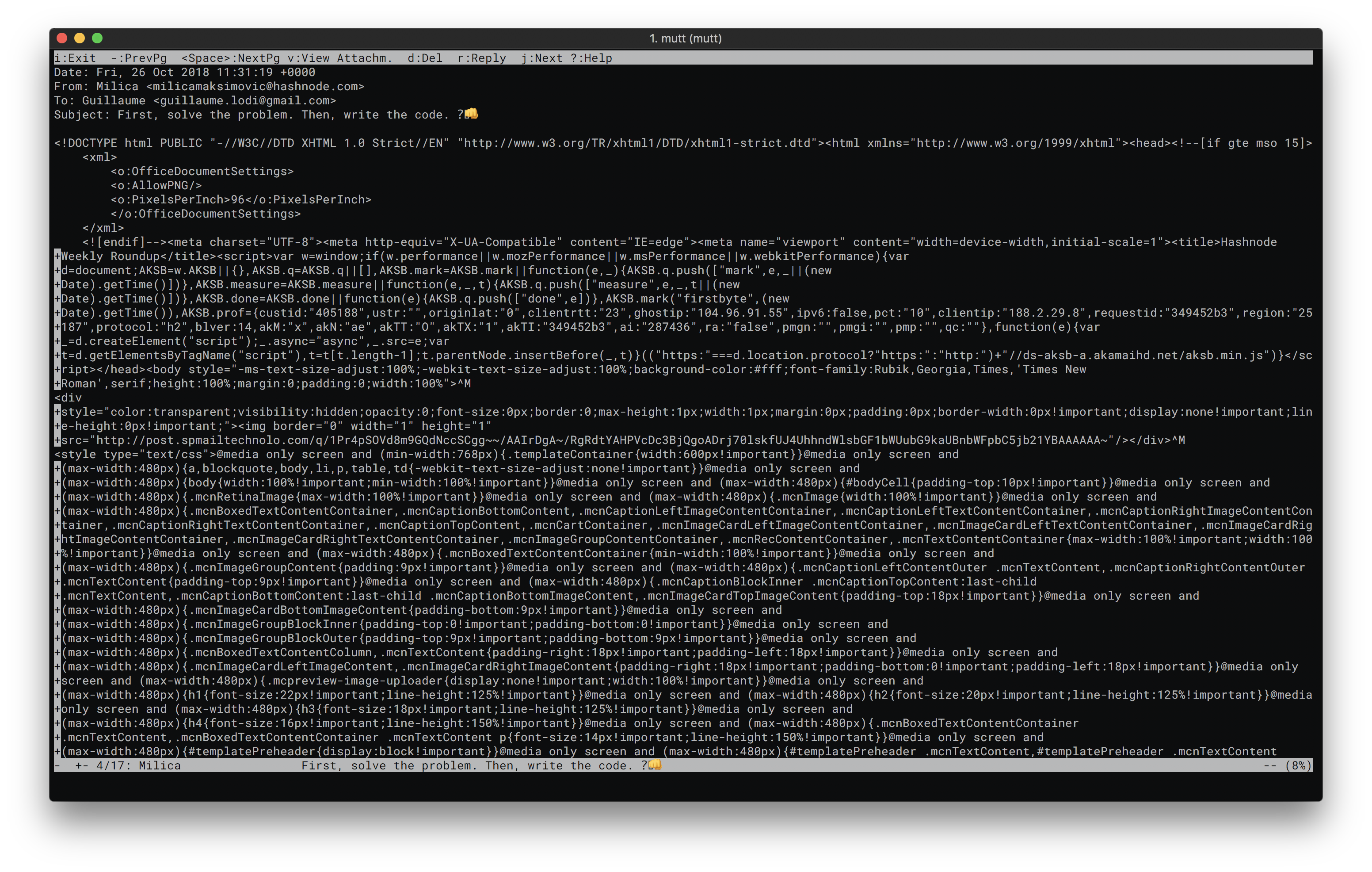Click the window title "1. mutt (mutt)"

(686, 38)
